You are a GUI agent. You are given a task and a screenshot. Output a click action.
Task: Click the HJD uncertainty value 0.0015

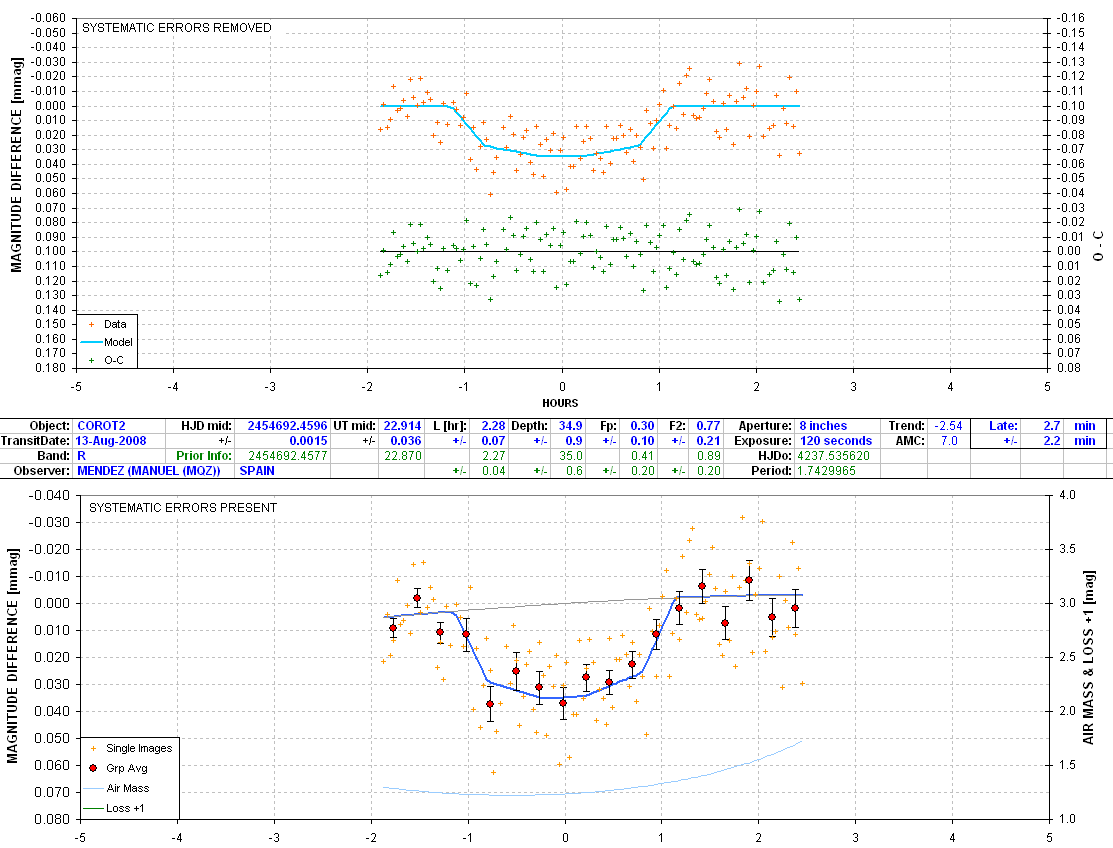[x=308, y=441]
